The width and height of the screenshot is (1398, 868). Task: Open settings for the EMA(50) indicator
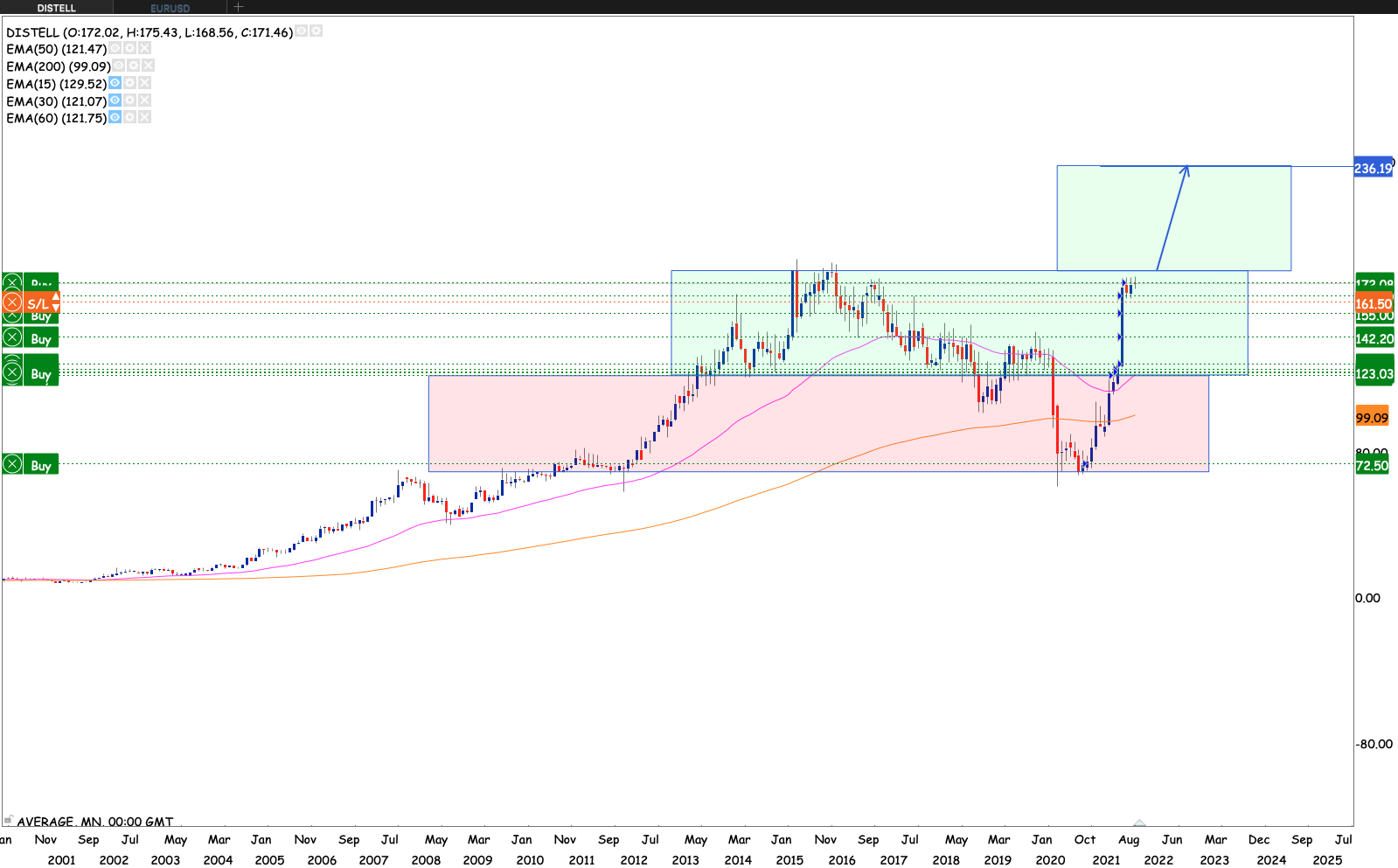(x=129, y=49)
